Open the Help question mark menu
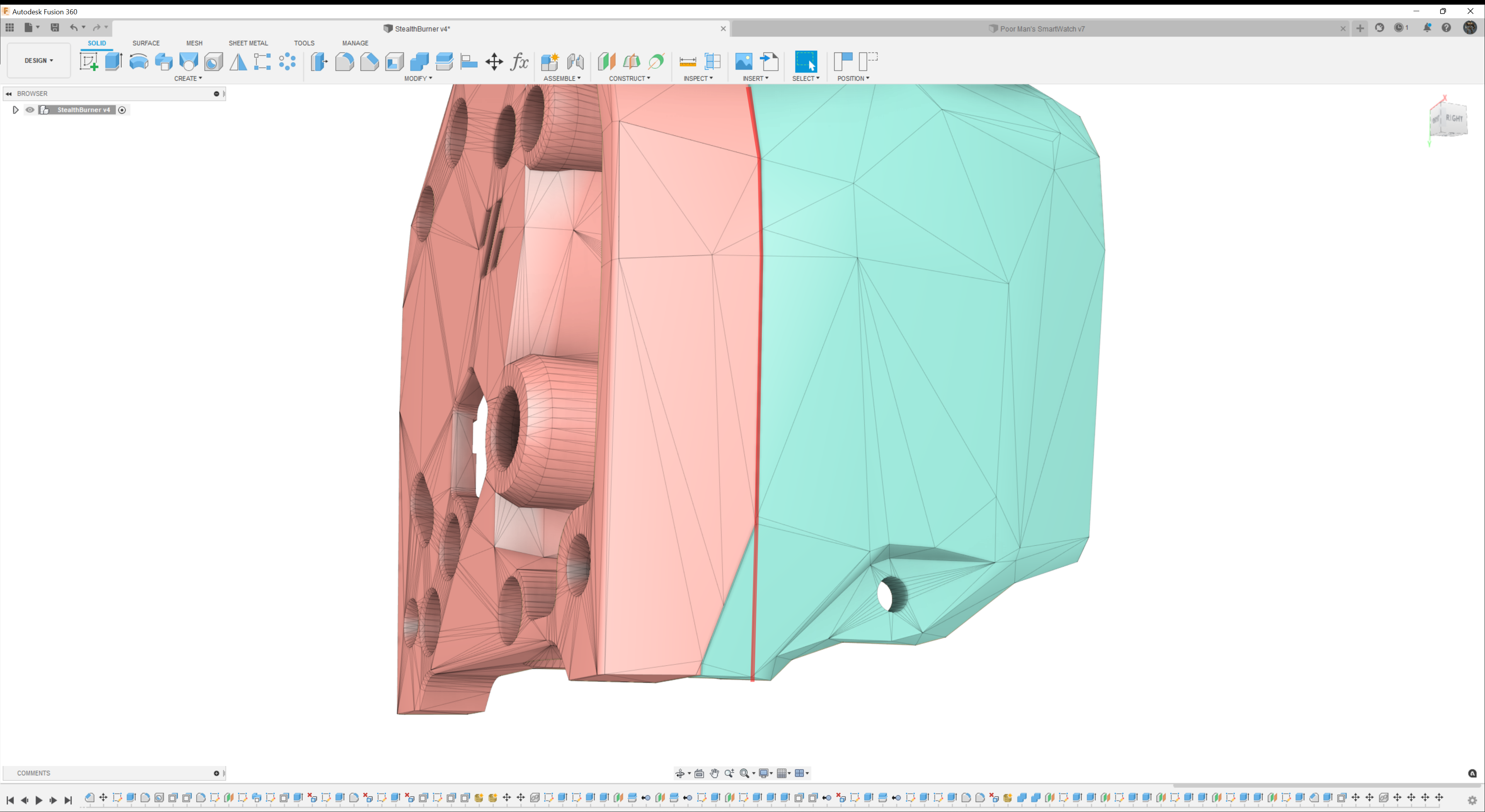The image size is (1485, 812). [1446, 28]
